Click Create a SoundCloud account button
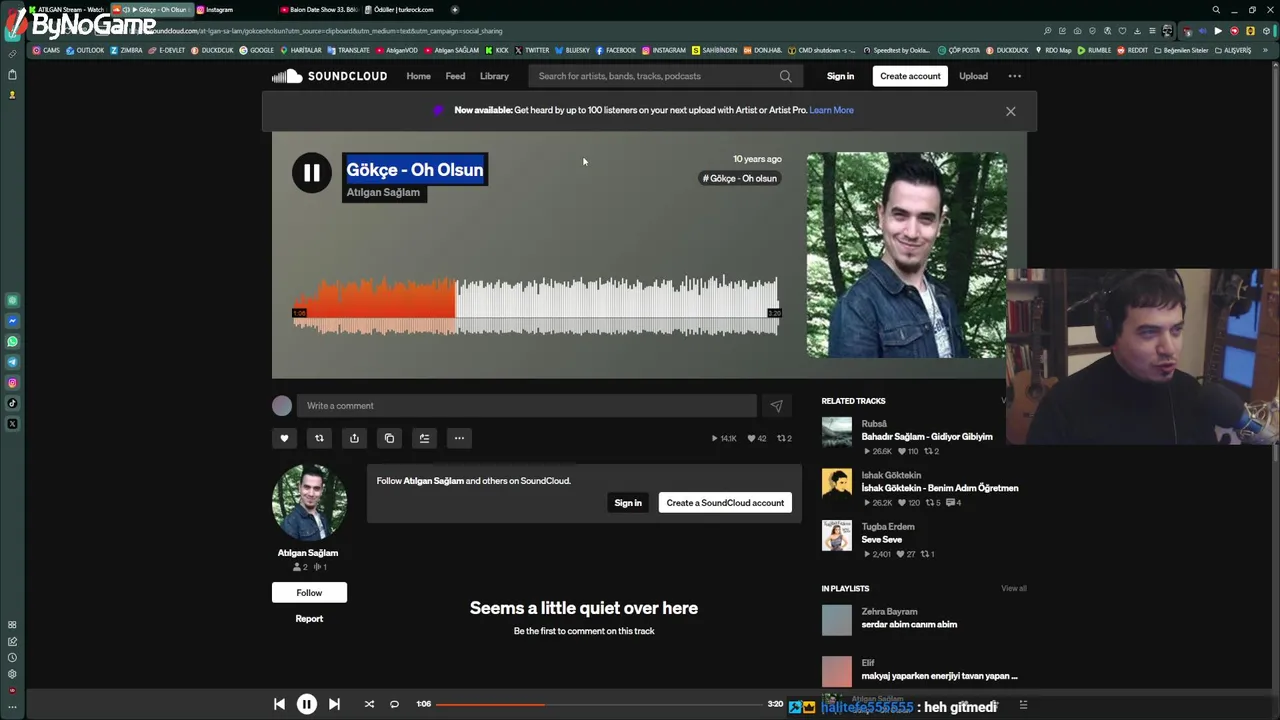 point(725,503)
